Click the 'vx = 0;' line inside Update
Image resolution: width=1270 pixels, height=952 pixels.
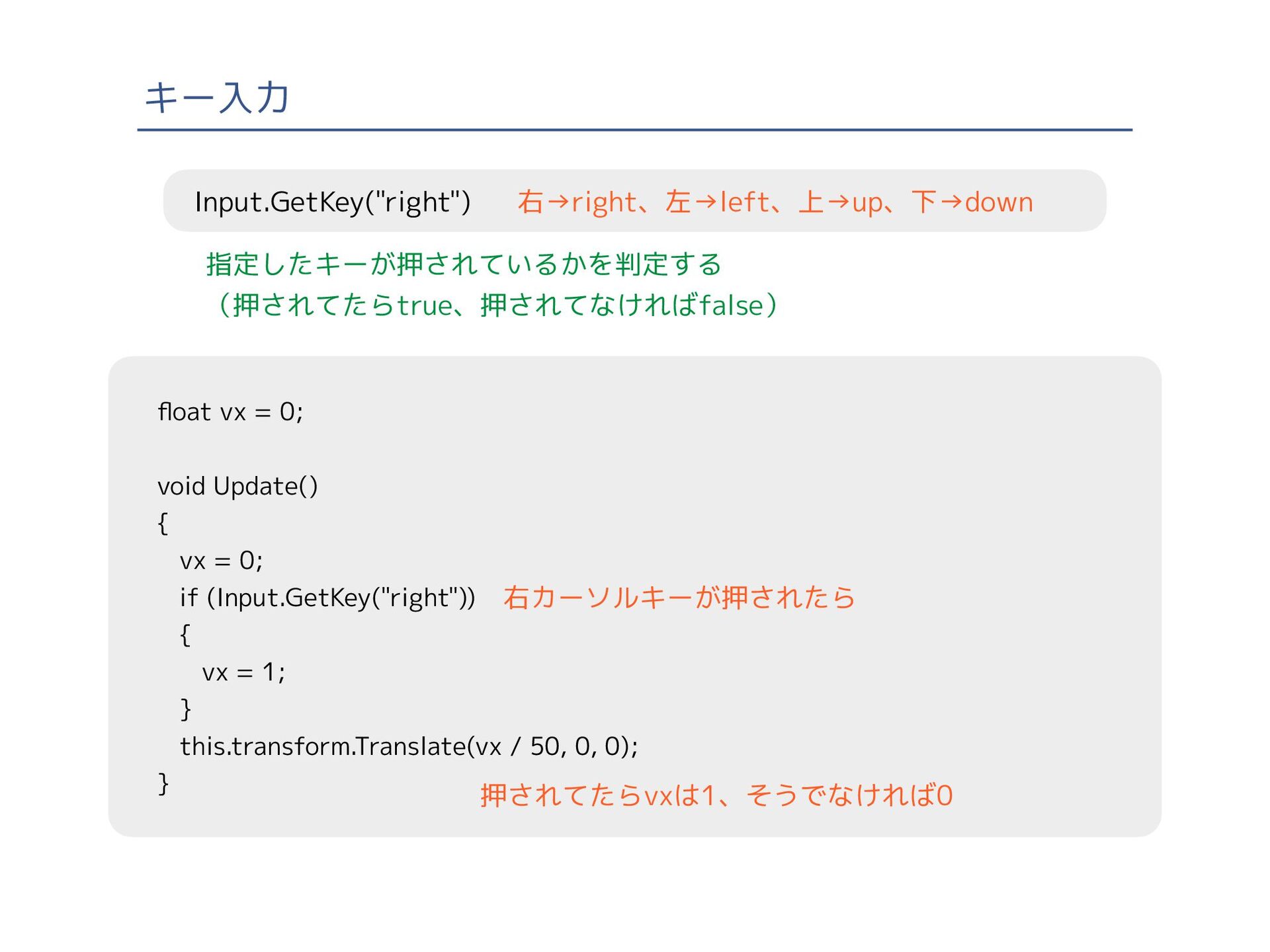click(x=221, y=561)
